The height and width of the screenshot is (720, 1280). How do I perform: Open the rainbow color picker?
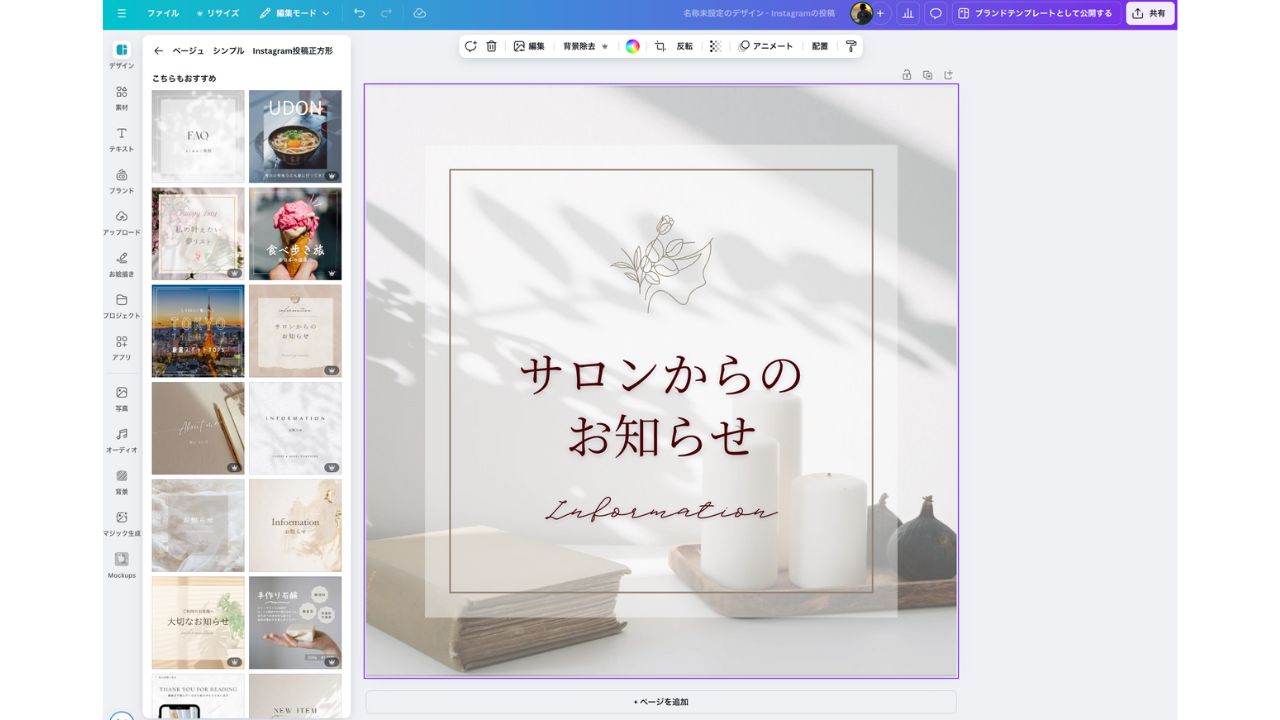[x=633, y=46]
